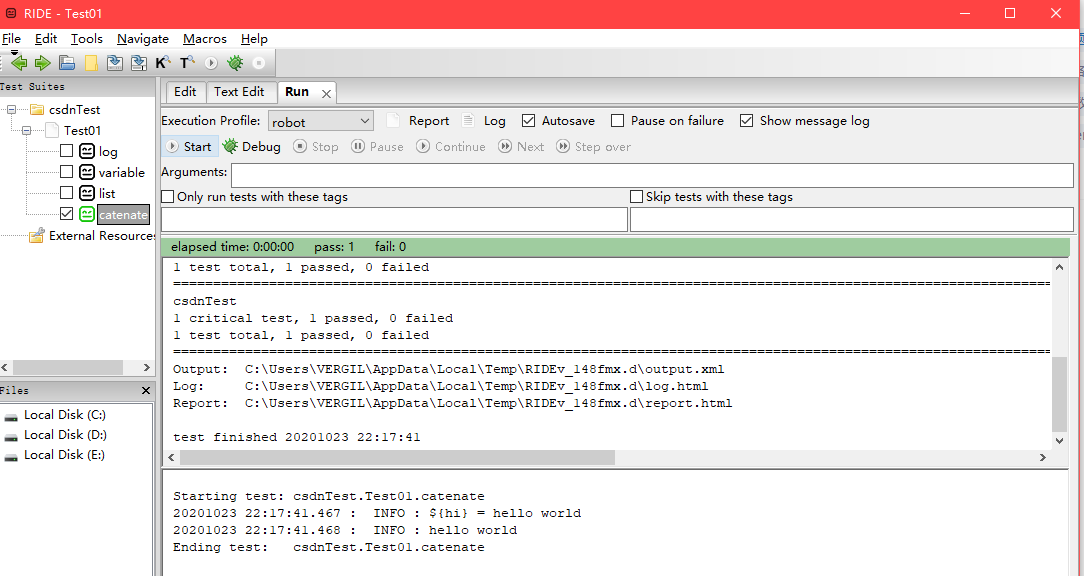Click the Debug button

click(252, 147)
